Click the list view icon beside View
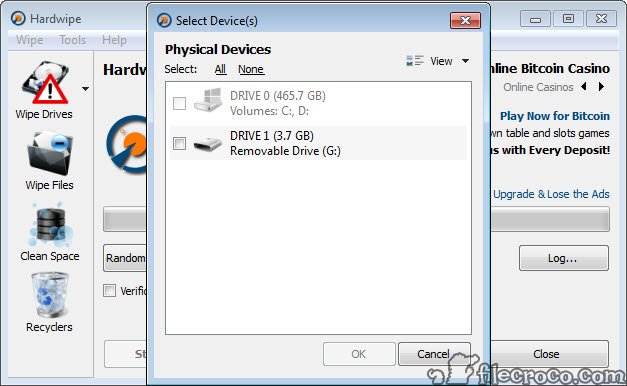The width and height of the screenshot is (627, 386). [x=415, y=61]
